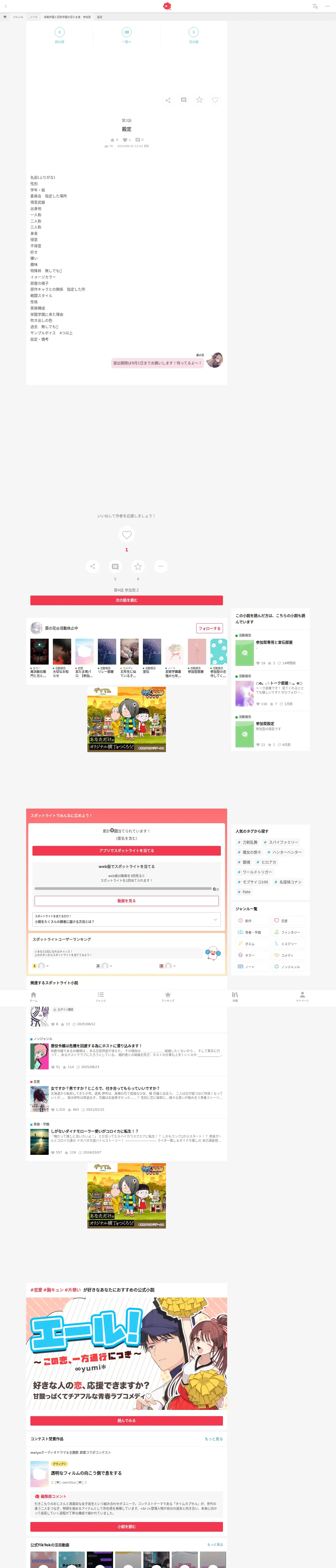This screenshot has height=1568, width=336.
Task: Go to previous chapter circle arrow 前の話
Action: pos(60,32)
